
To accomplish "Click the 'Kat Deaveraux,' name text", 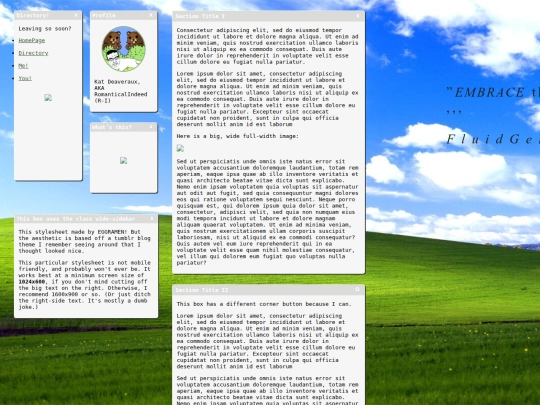I will pos(117,82).
